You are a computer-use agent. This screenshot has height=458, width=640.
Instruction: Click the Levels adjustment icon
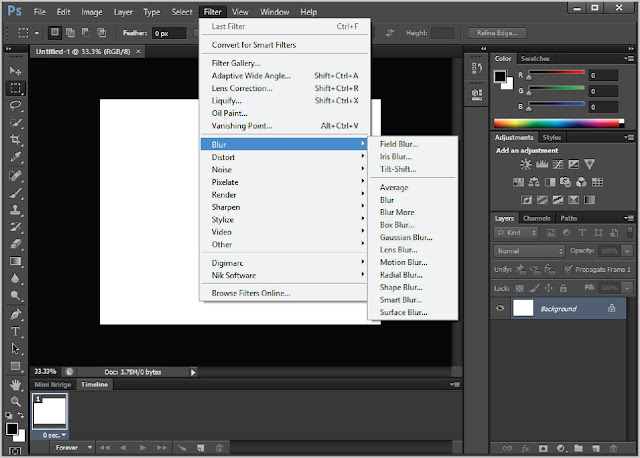pyautogui.click(x=542, y=165)
